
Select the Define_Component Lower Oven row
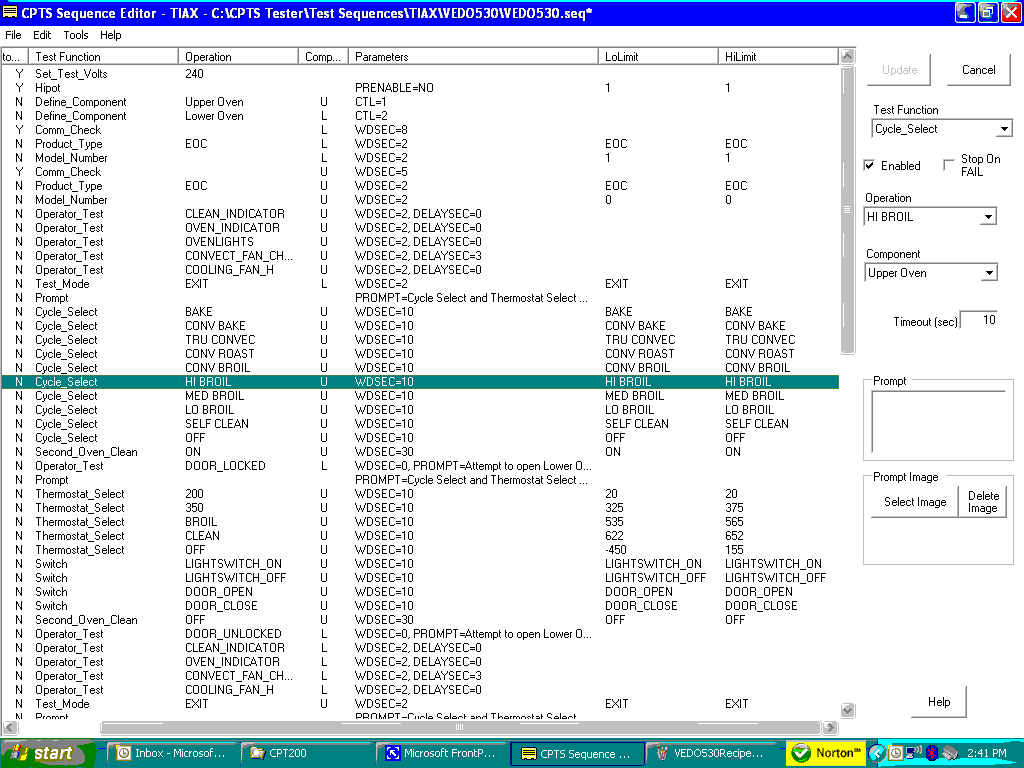pyautogui.click(x=420, y=116)
